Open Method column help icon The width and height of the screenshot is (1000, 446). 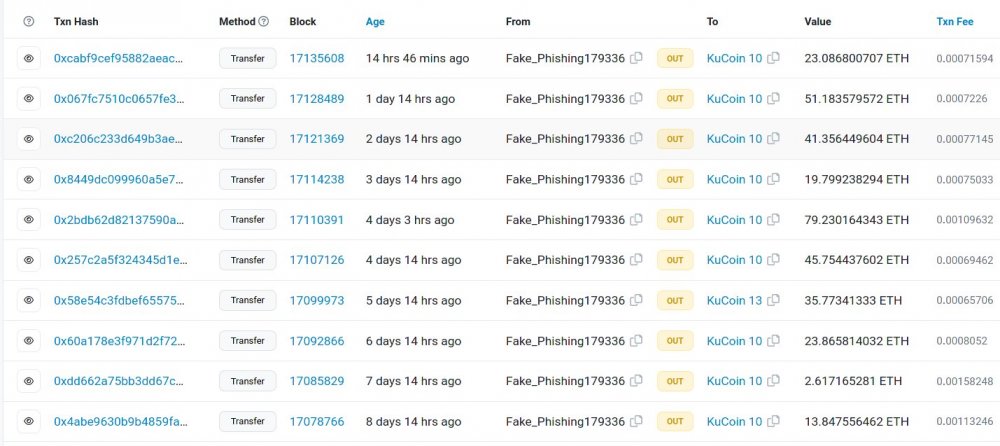(x=263, y=21)
